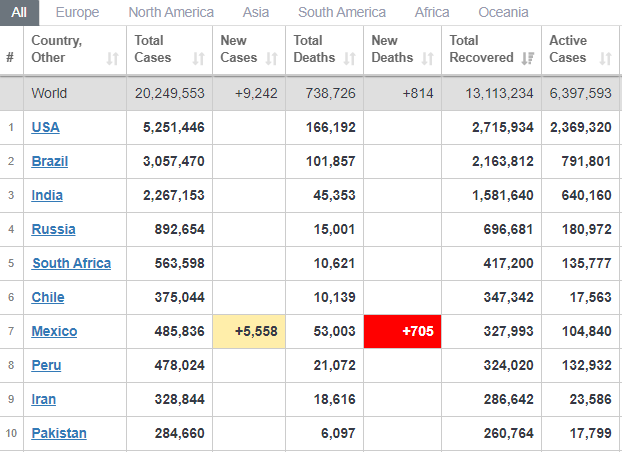This screenshot has width=622, height=452.
Task: Open the North America tab
Action: click(171, 12)
